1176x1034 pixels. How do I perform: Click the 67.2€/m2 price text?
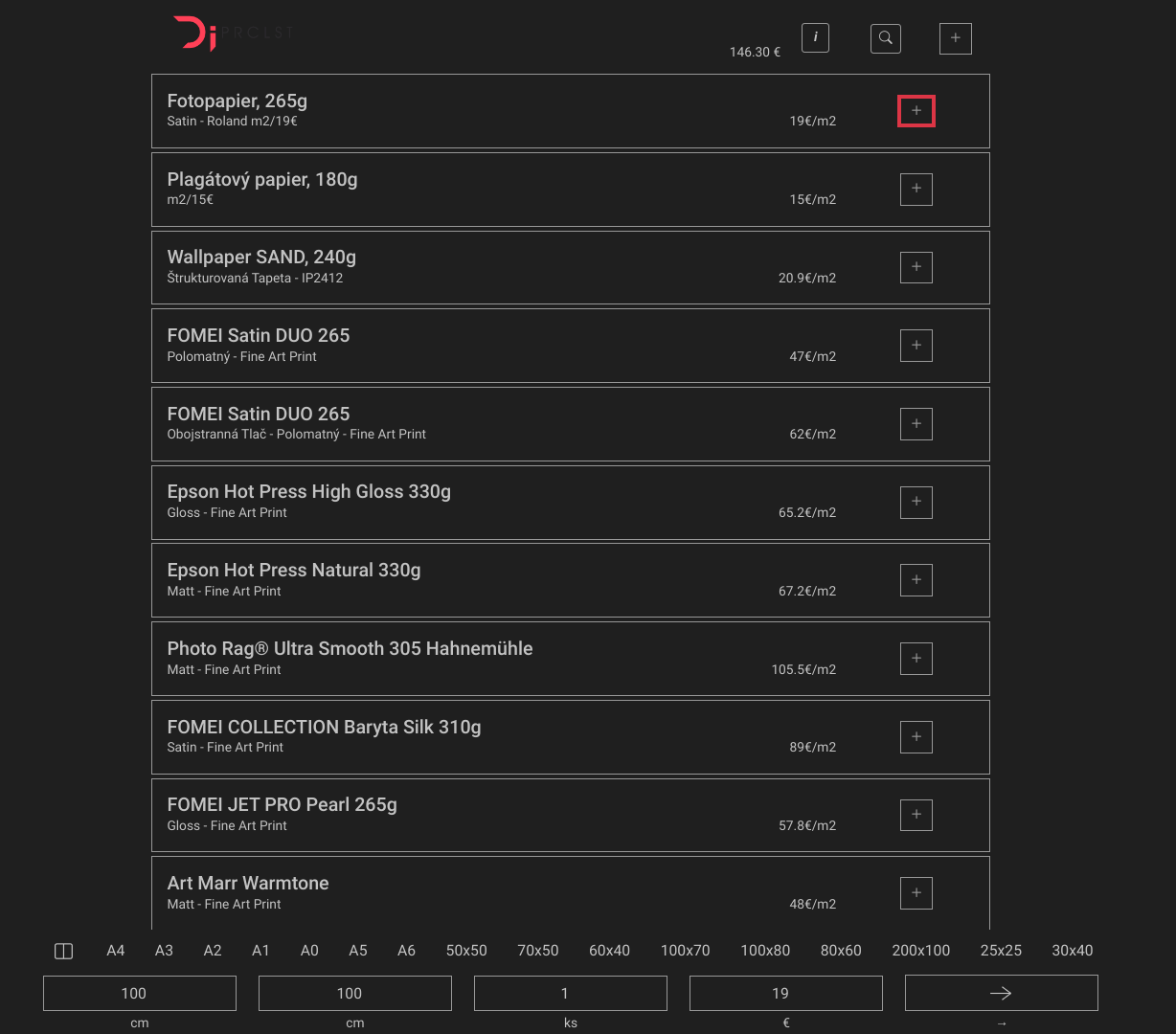point(807,592)
